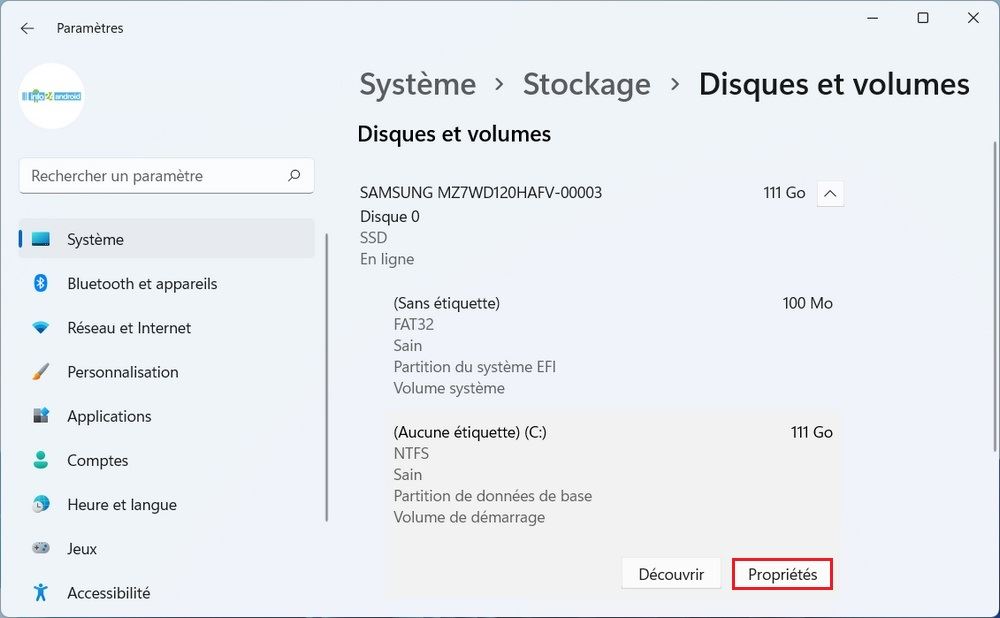The width and height of the screenshot is (1000, 618).
Task: Go to Système in the breadcrumb
Action: click(x=417, y=85)
